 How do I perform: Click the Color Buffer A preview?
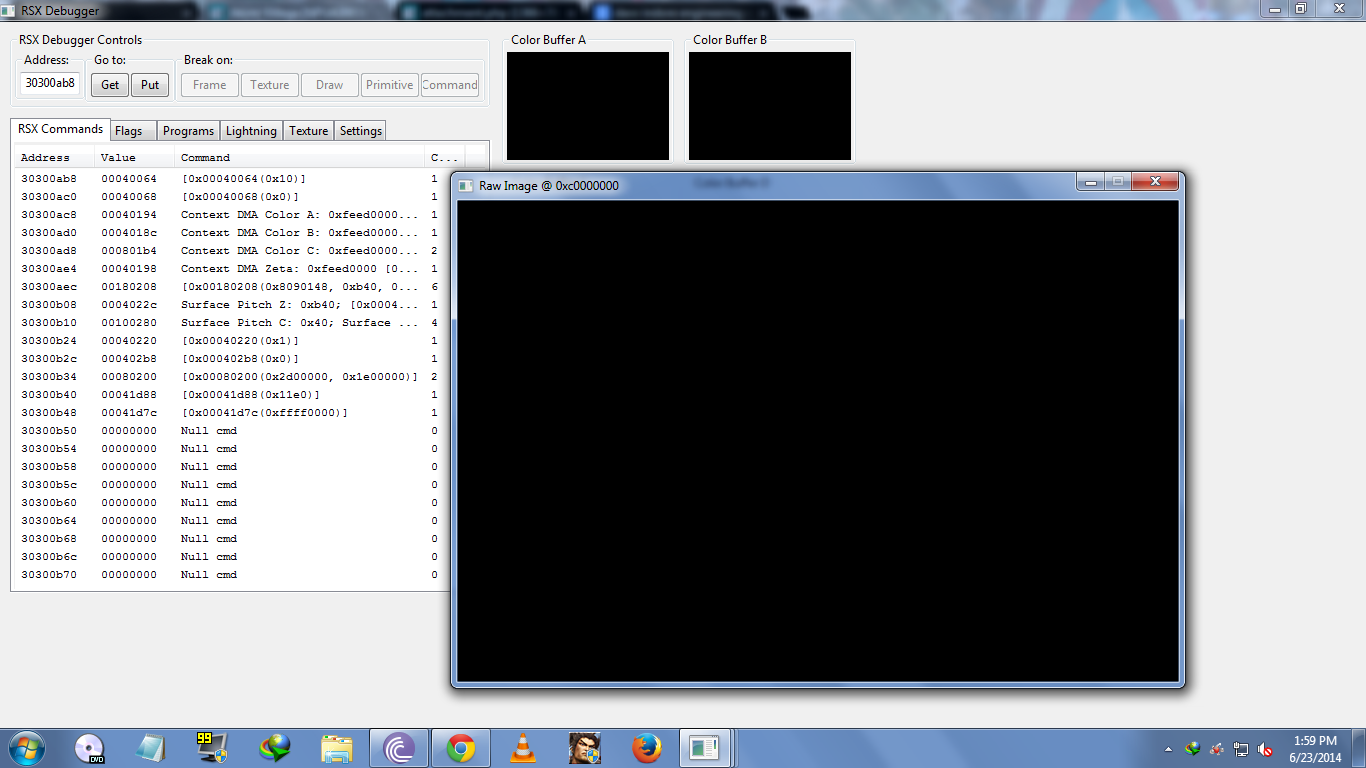click(x=588, y=106)
